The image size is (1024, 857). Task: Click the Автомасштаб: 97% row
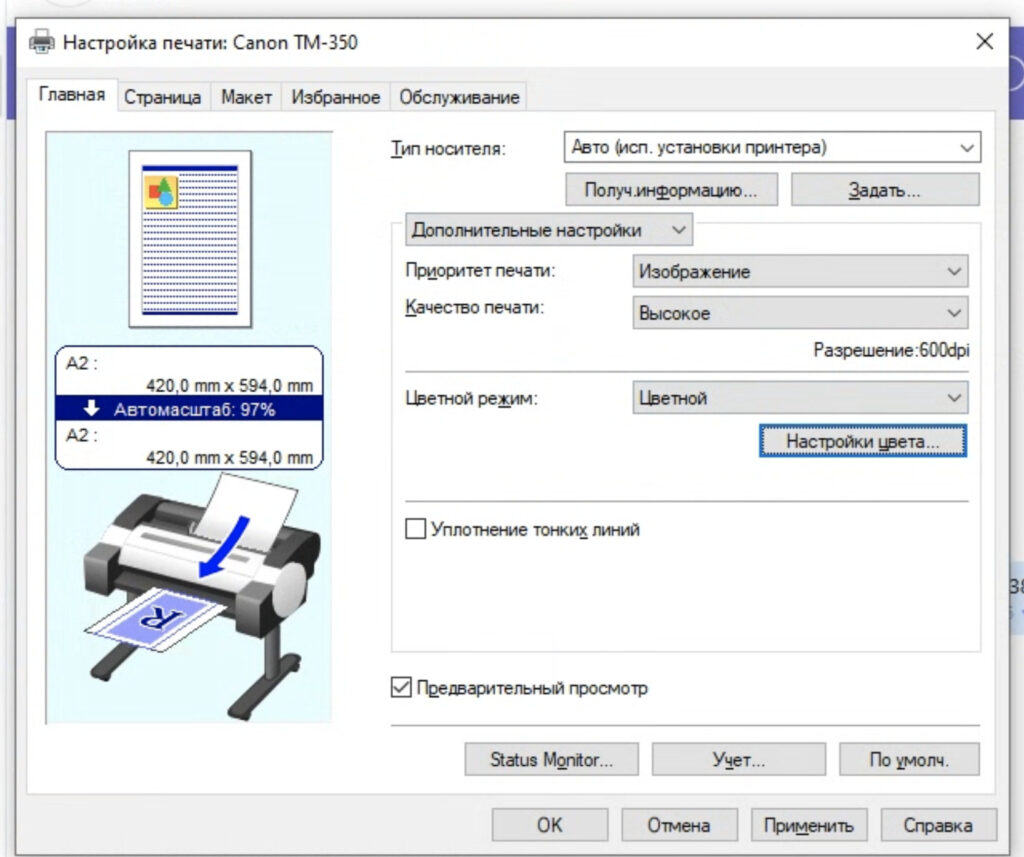(189, 408)
